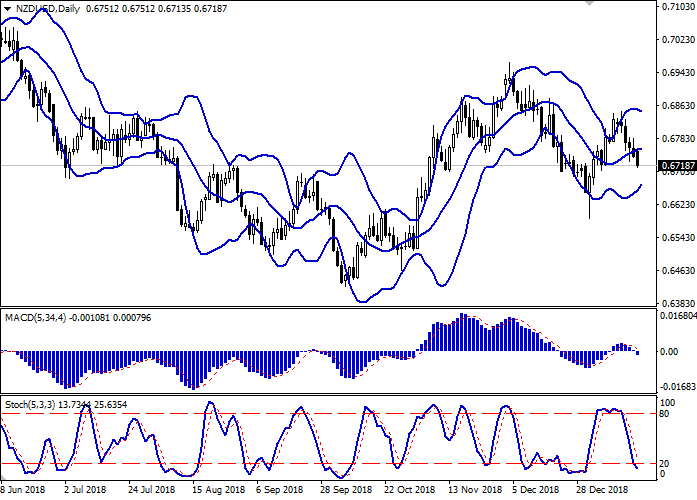Select the Stochastic 20 level label
Viewport: 697px width, 500px height.
click(x=663, y=463)
